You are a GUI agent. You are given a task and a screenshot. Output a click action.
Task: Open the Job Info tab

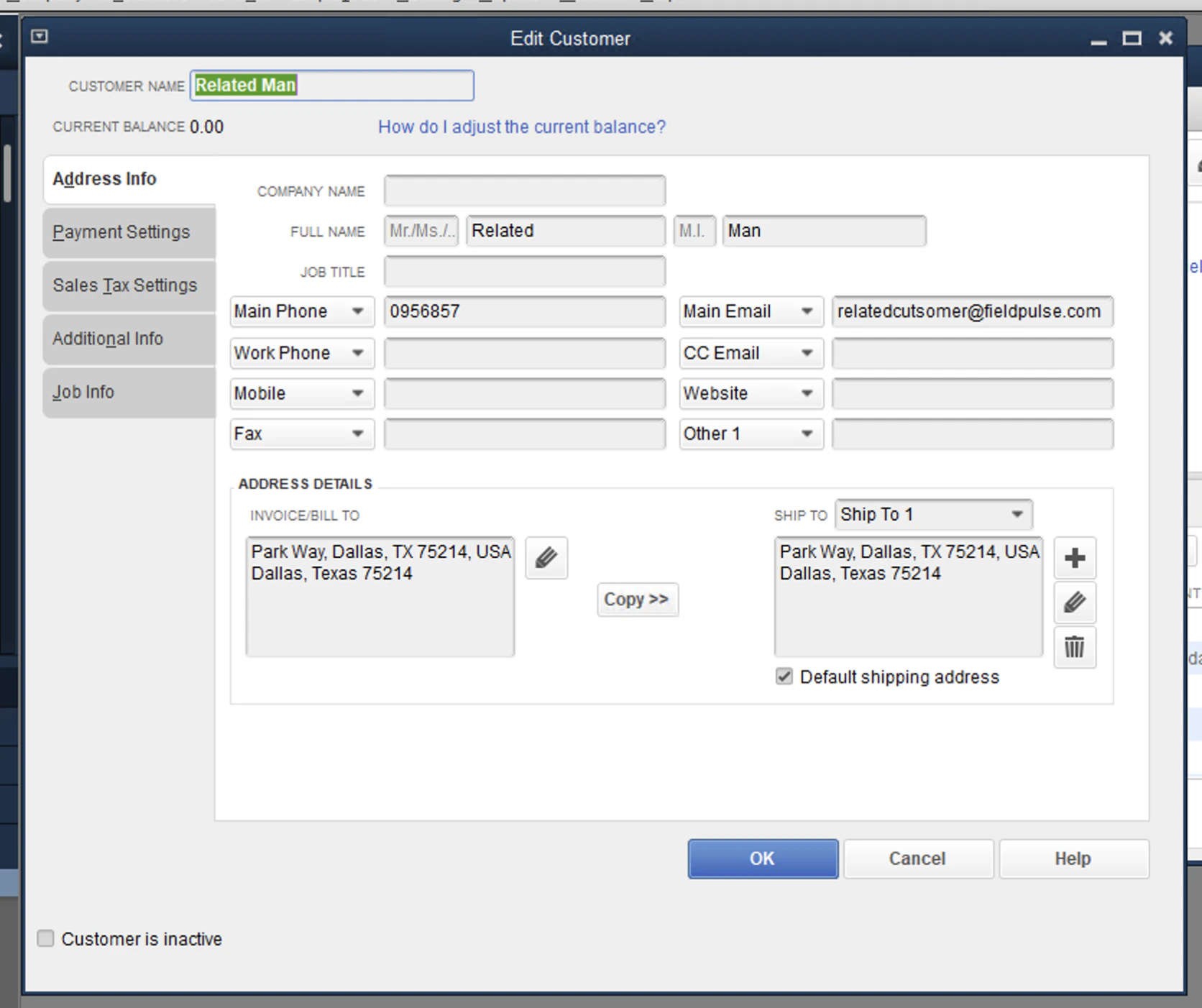coord(129,392)
